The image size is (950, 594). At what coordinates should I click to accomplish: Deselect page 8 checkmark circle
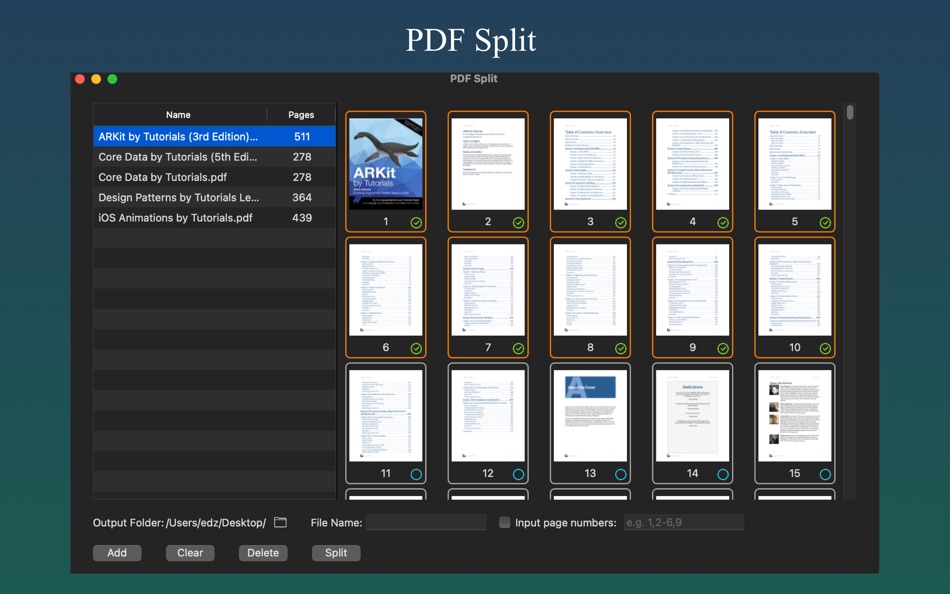click(x=621, y=349)
